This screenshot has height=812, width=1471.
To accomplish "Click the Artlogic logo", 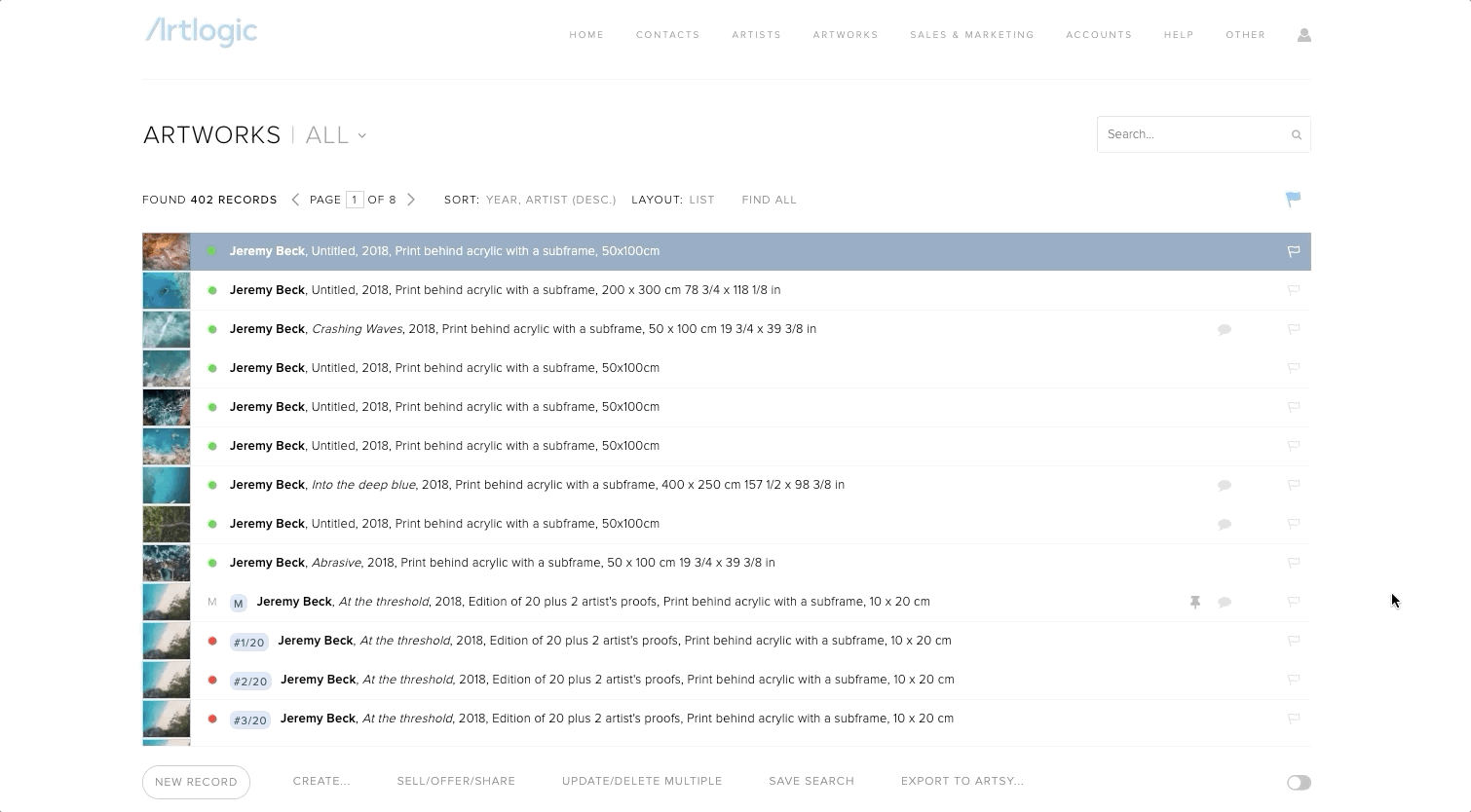I will point(202,32).
